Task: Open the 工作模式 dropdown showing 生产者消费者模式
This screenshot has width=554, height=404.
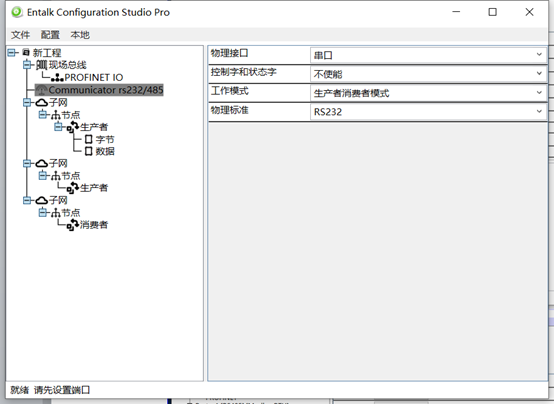Action: [x=429, y=93]
